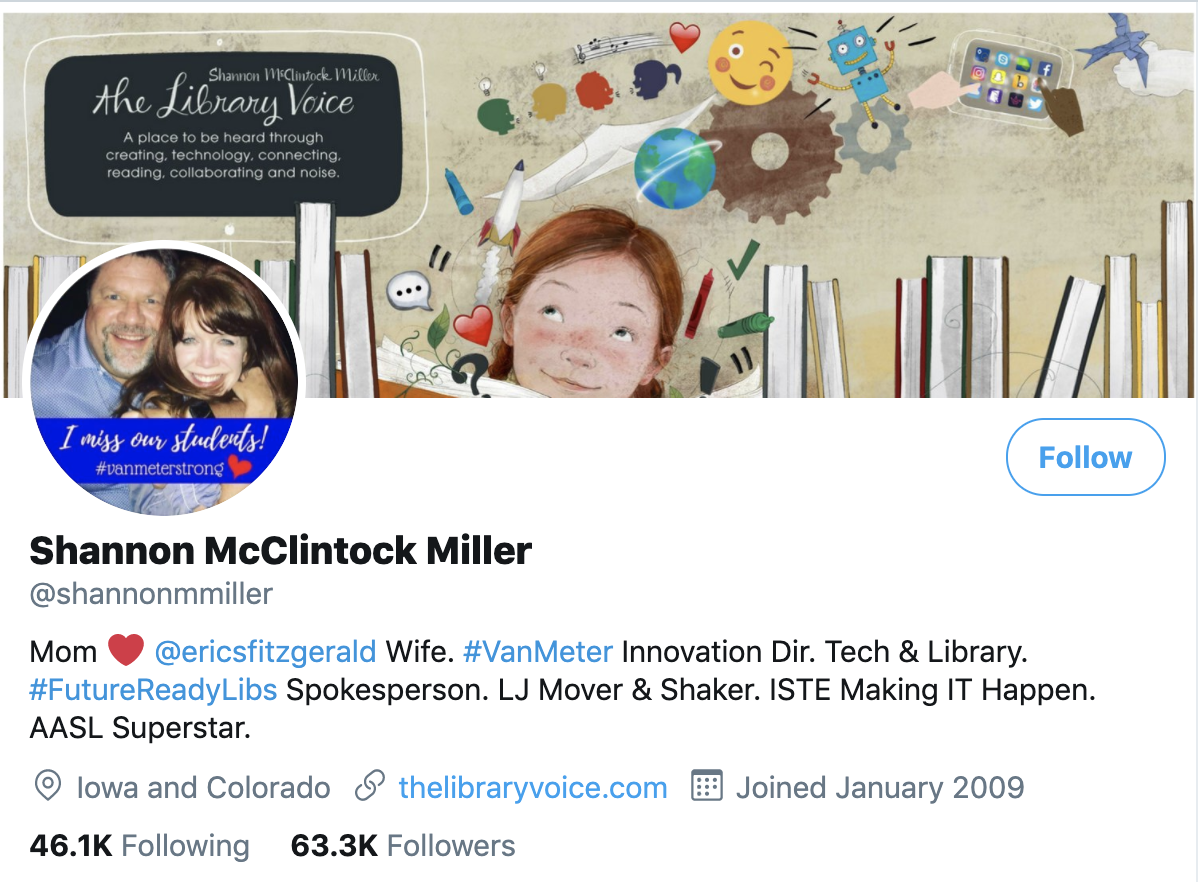Open the #VanMeter hashtag

tap(538, 652)
